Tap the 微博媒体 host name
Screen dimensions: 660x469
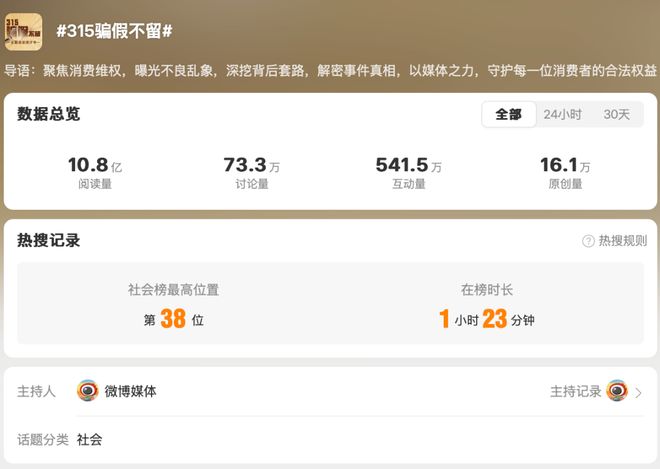click(130, 391)
